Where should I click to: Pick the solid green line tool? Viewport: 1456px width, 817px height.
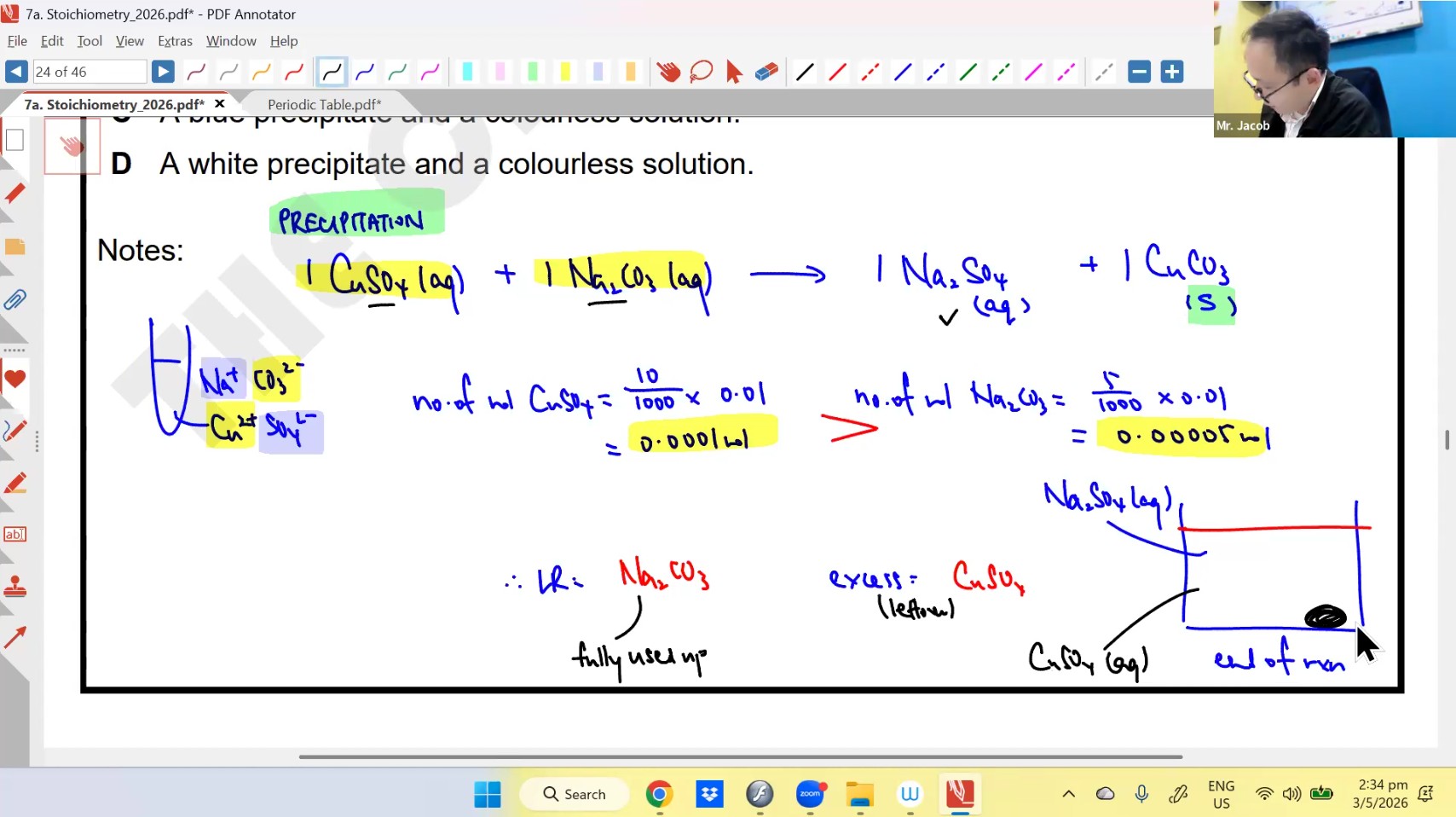[x=968, y=72]
